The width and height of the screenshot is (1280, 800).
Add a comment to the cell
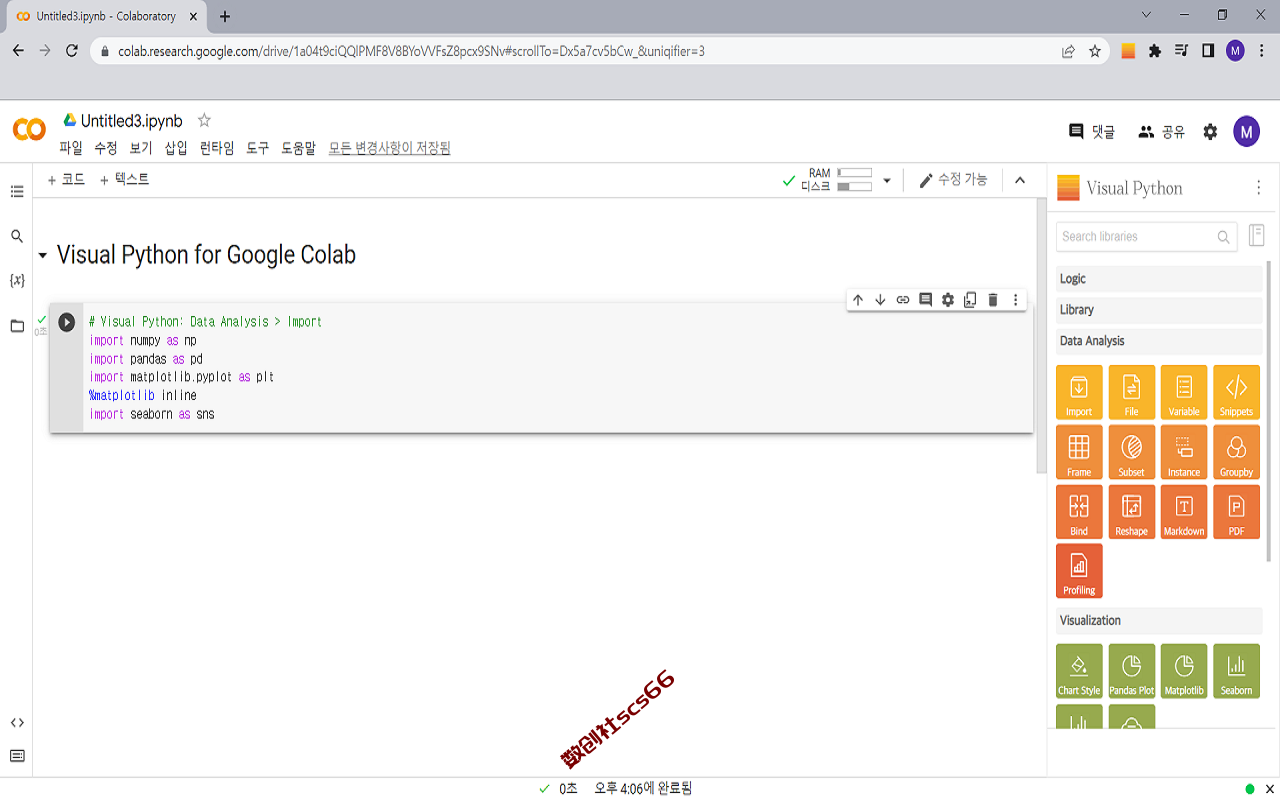pos(925,300)
